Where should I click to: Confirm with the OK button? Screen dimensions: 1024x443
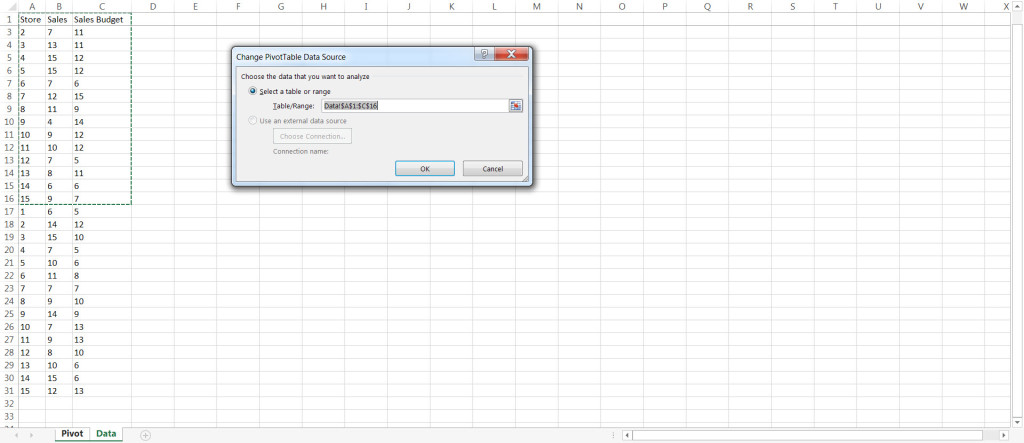(x=424, y=169)
